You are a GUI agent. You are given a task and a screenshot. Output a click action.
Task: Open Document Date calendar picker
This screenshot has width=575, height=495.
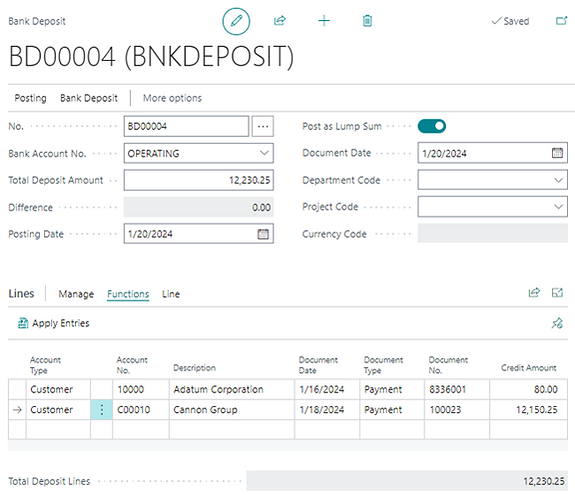[557, 153]
